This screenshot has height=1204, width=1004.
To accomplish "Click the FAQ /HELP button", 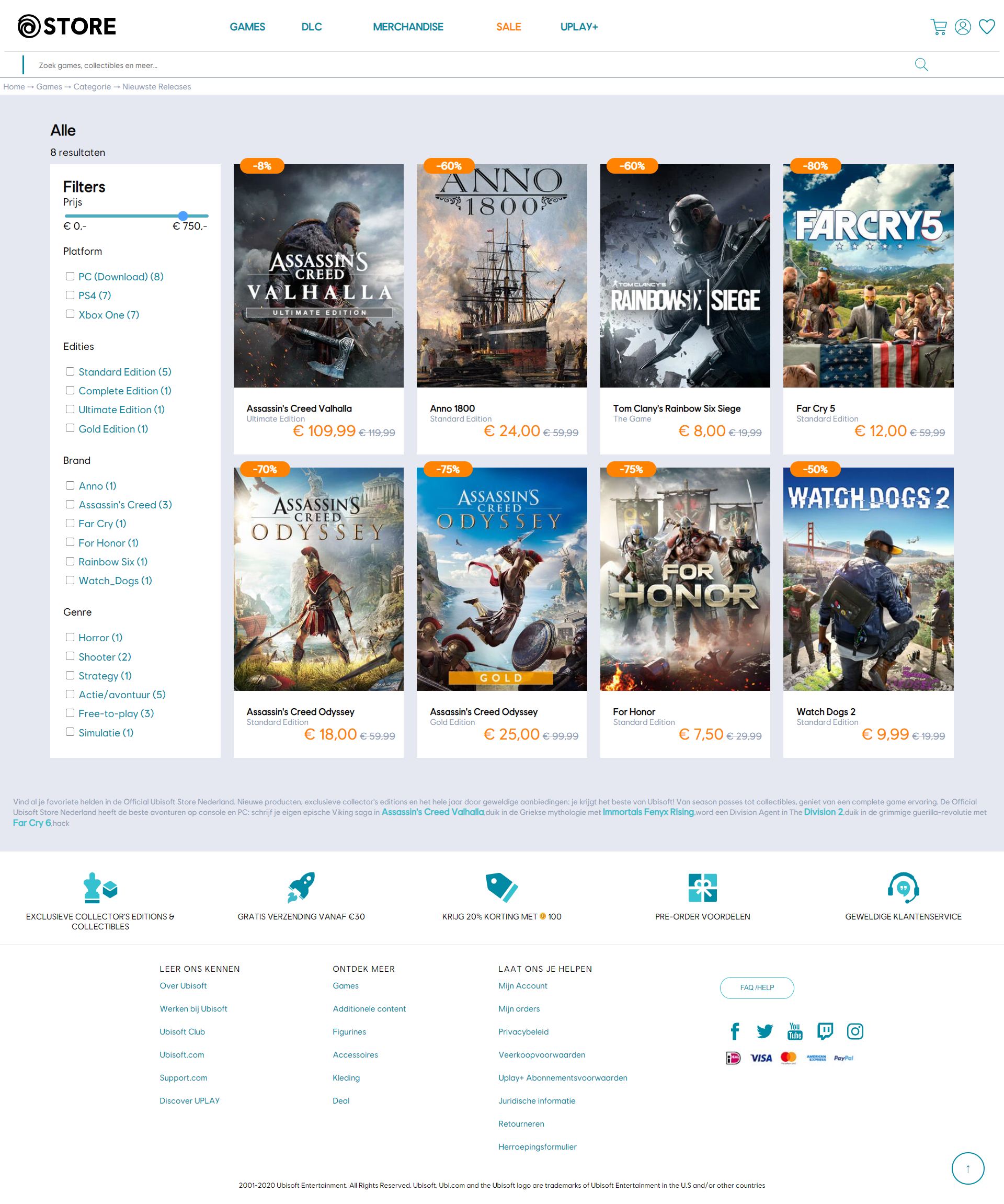I will pyautogui.click(x=757, y=987).
